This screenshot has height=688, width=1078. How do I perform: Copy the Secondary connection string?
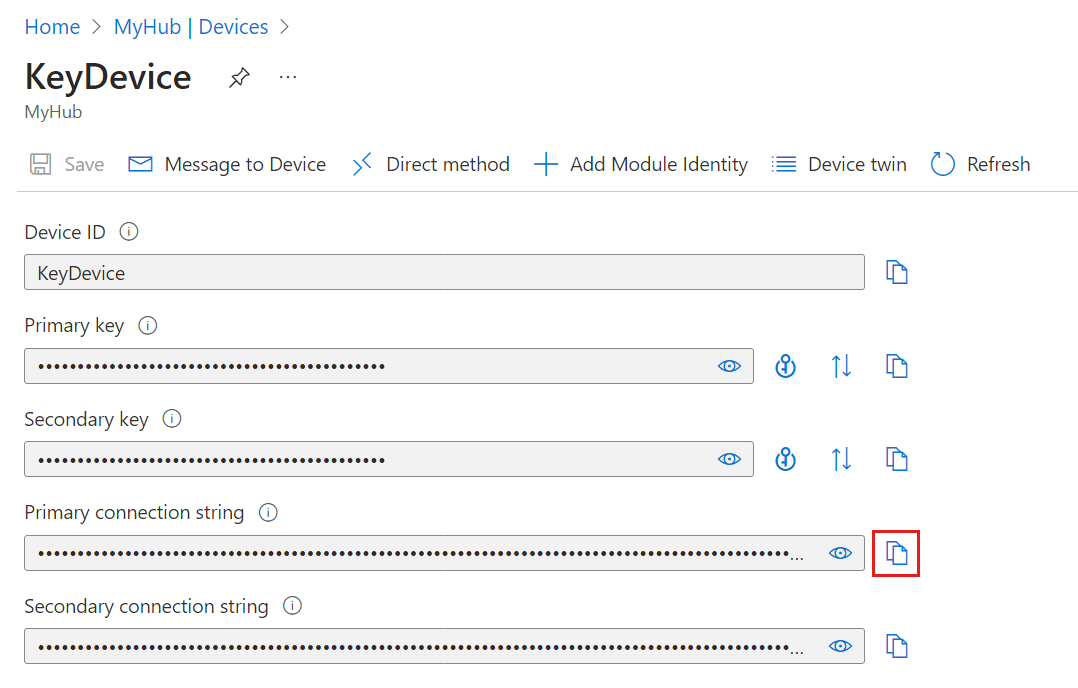[897, 646]
